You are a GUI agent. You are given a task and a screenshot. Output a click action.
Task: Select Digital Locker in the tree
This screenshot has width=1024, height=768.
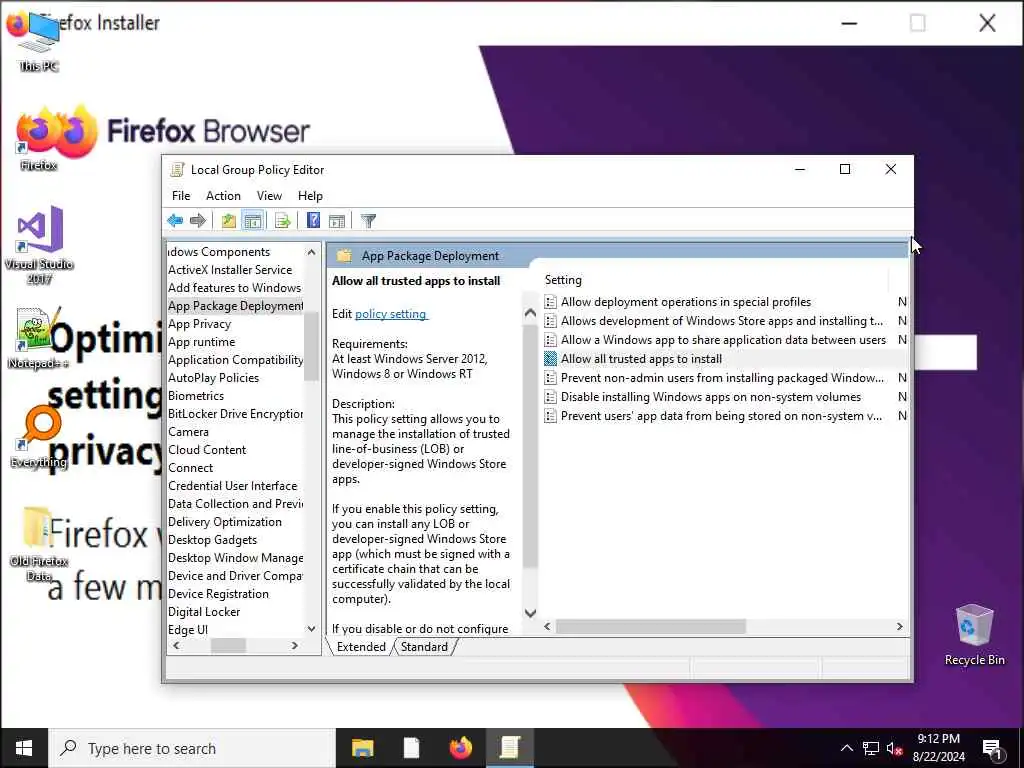pos(204,612)
